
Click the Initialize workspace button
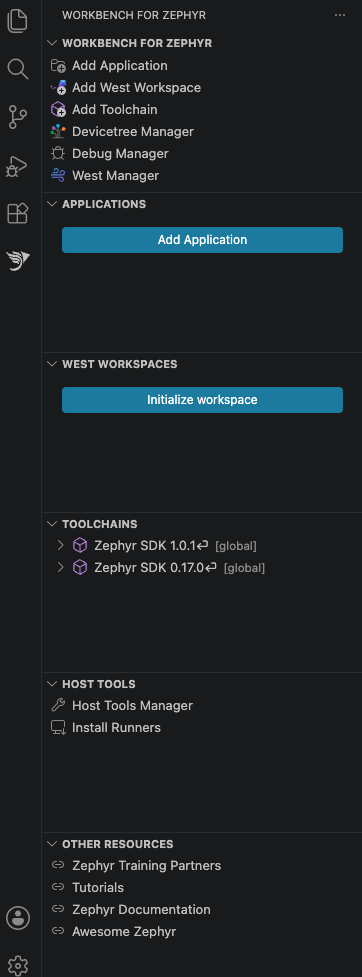click(x=202, y=400)
